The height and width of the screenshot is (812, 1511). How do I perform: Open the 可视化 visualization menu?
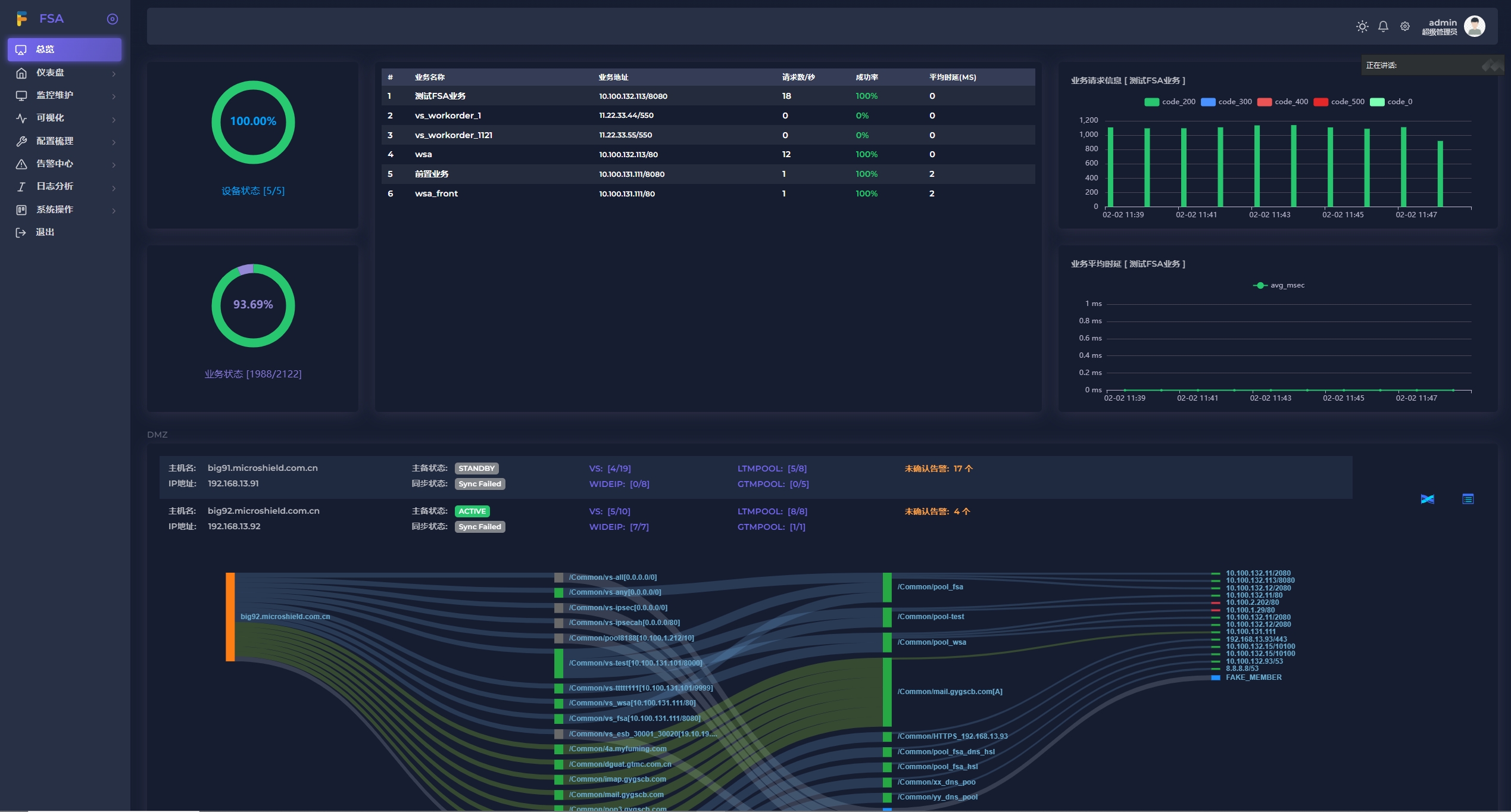tap(64, 118)
